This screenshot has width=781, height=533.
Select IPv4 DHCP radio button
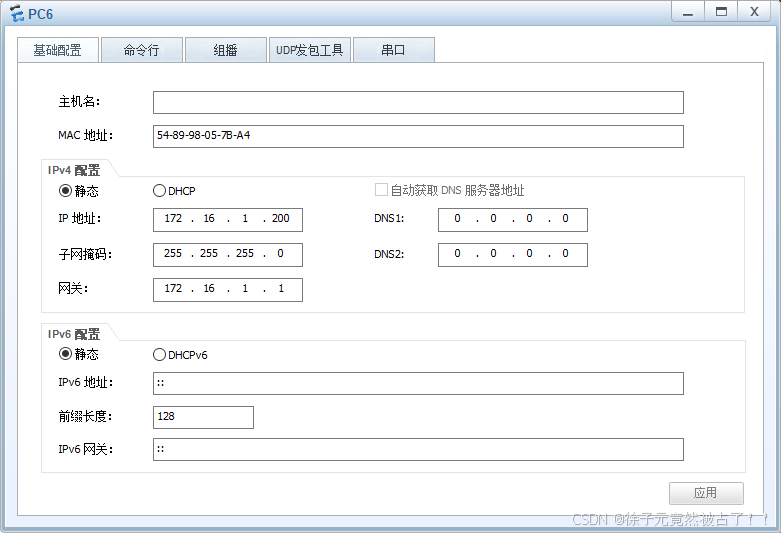pyautogui.click(x=159, y=190)
